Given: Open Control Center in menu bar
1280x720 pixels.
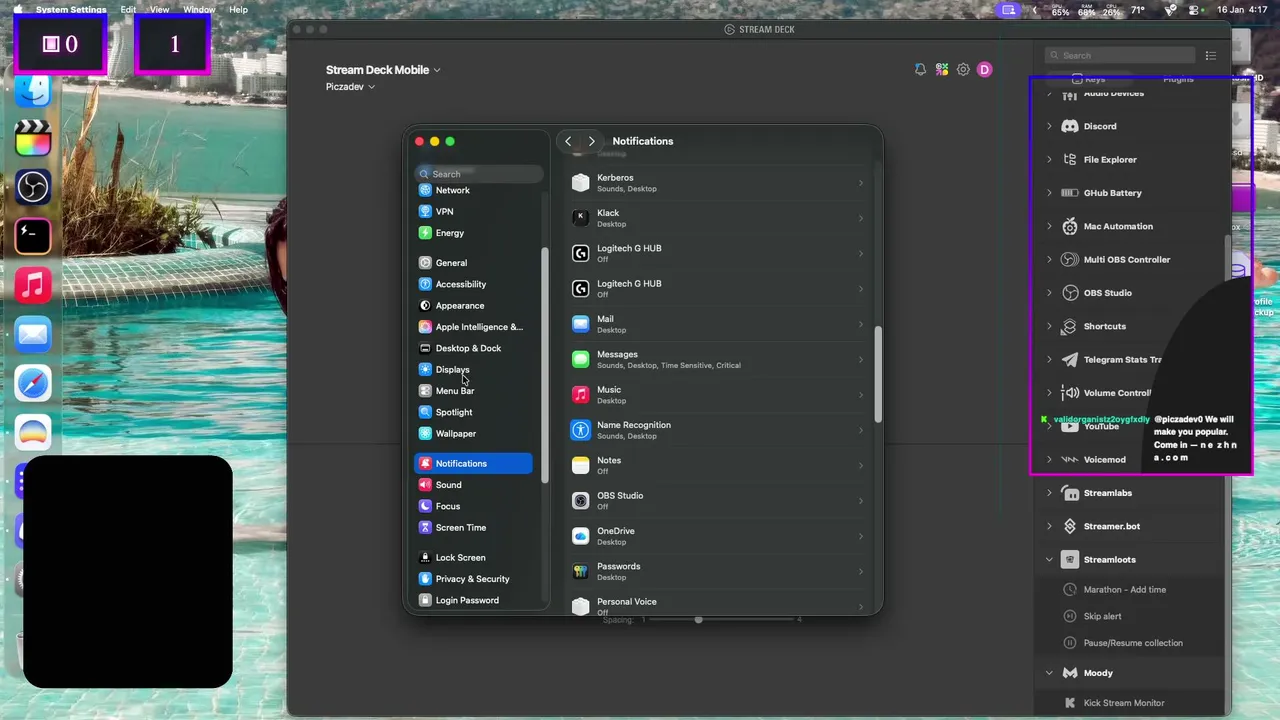Looking at the screenshot, I should (x=1195, y=10).
